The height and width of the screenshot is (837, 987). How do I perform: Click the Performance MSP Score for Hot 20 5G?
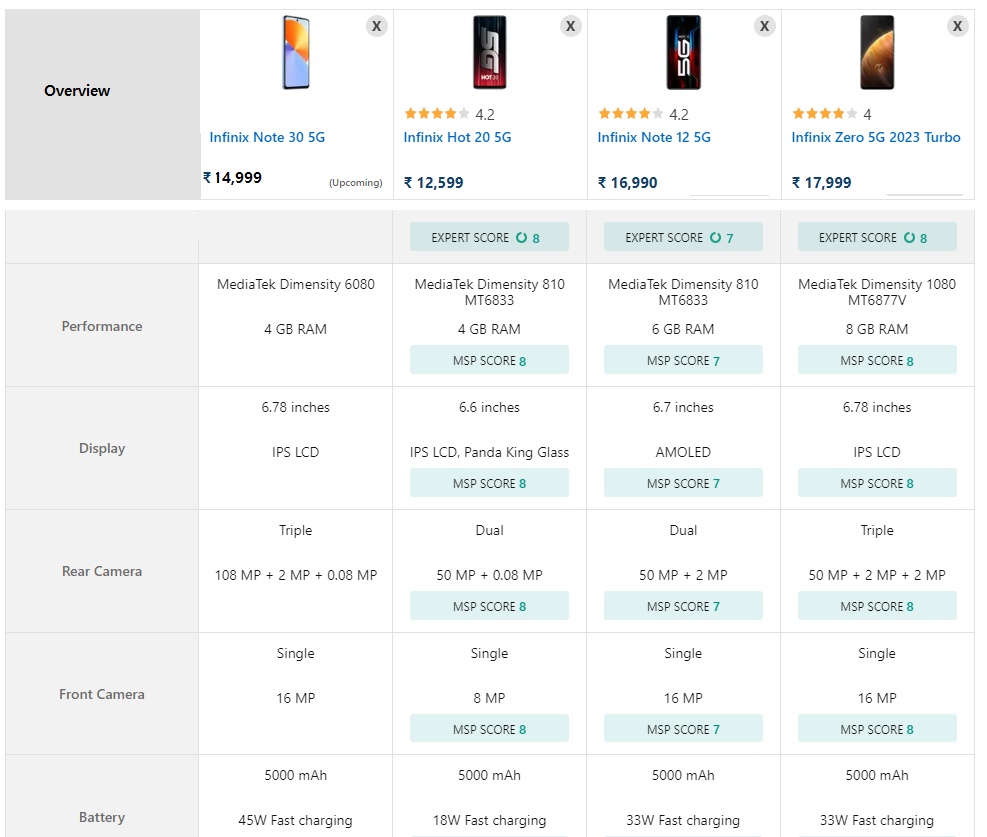click(x=489, y=360)
